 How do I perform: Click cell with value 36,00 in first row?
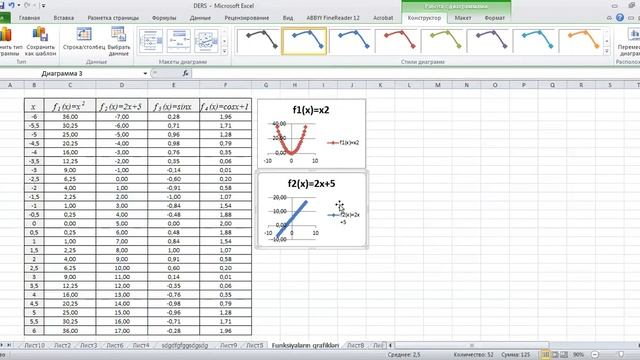(70, 117)
